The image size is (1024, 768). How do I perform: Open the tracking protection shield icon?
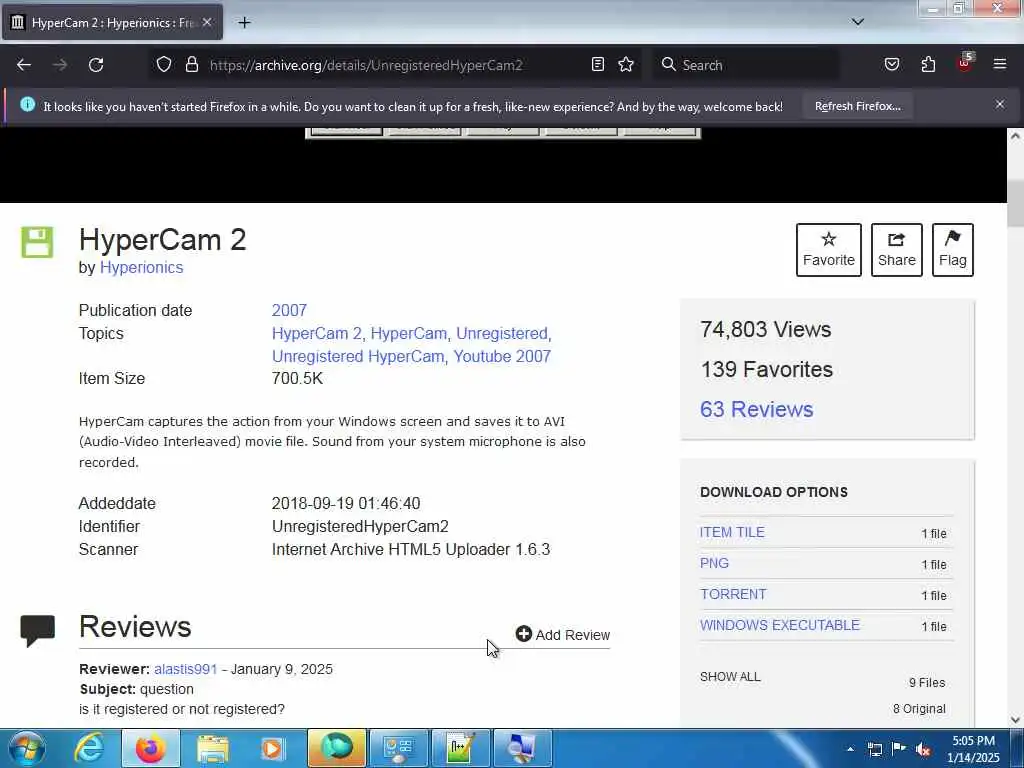point(164,65)
